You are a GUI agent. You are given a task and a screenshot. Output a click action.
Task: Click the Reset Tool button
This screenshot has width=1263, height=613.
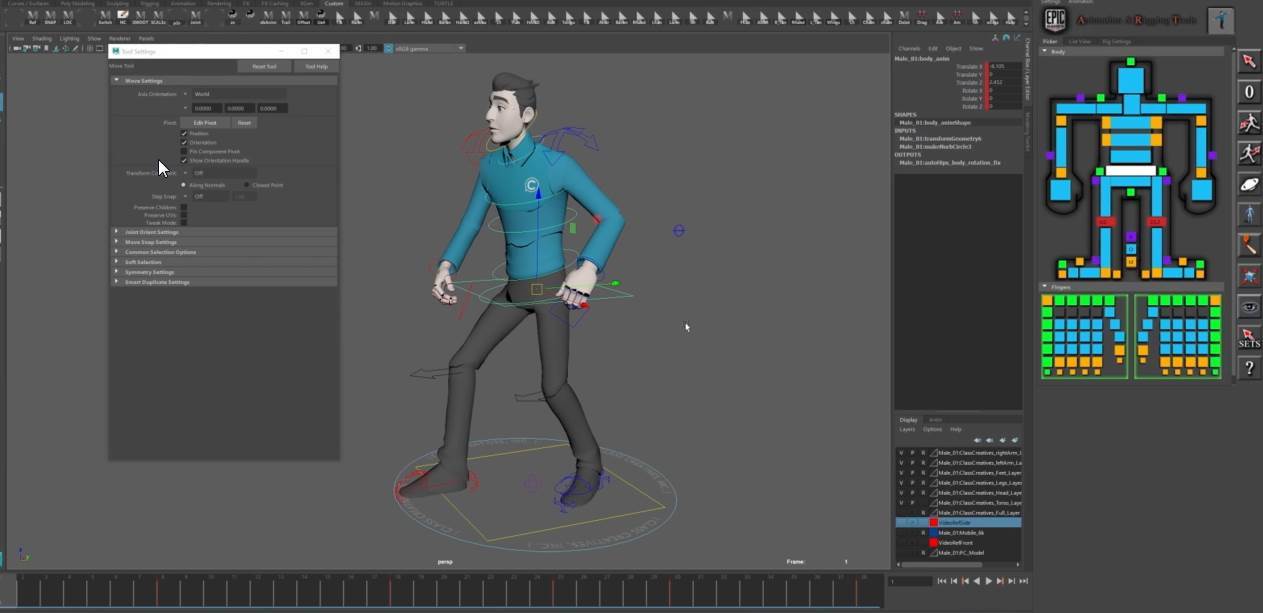(x=264, y=66)
